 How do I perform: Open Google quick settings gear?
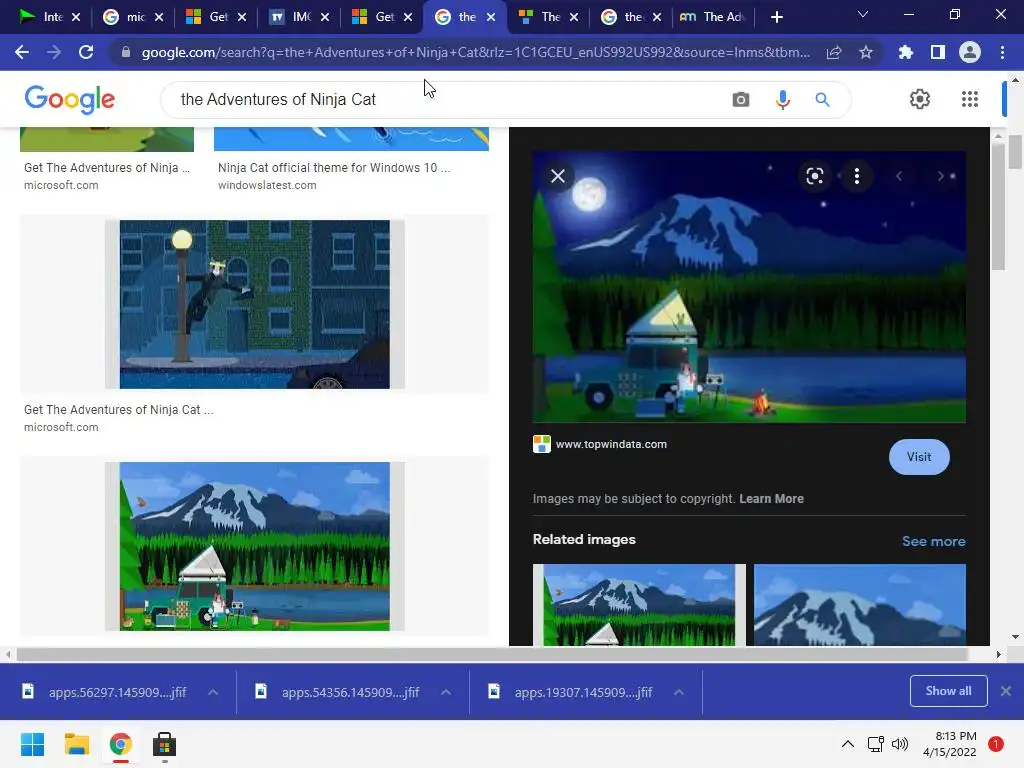[920, 99]
